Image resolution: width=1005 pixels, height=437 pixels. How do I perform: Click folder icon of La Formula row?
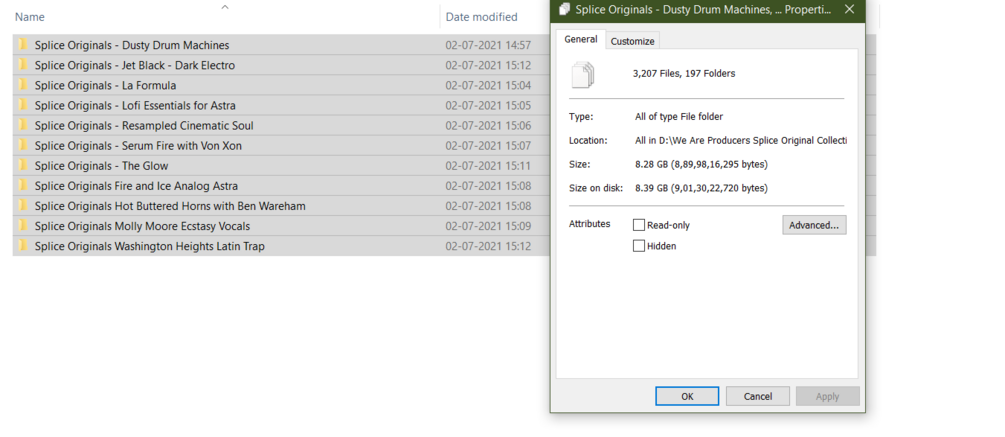(23, 85)
